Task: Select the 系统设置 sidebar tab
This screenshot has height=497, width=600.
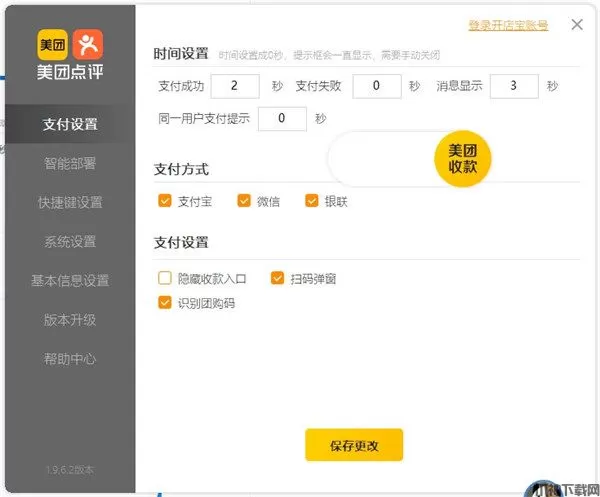Action: [70, 241]
